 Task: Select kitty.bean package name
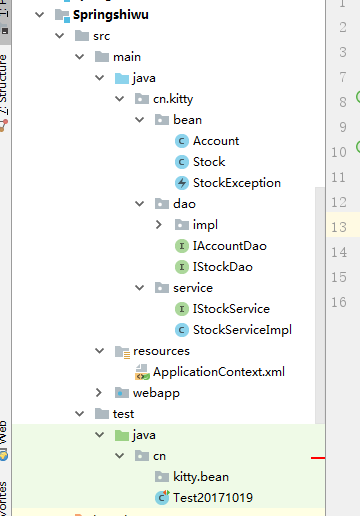201,477
